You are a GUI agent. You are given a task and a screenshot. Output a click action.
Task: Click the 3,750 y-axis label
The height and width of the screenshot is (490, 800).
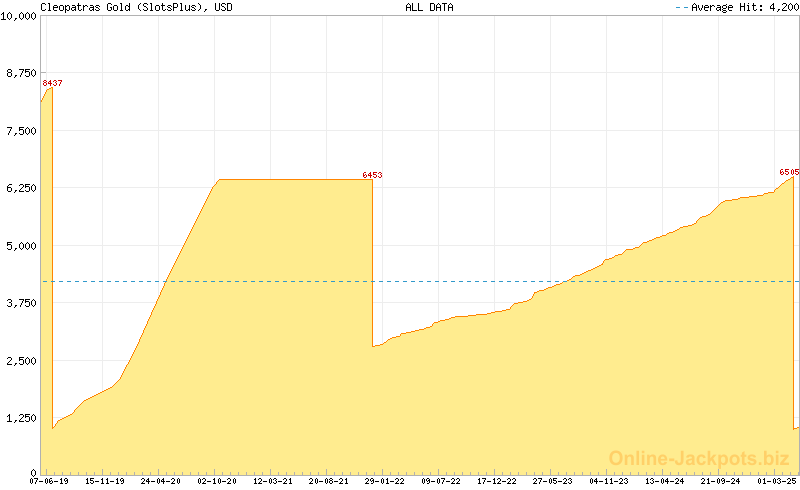pos(21,303)
